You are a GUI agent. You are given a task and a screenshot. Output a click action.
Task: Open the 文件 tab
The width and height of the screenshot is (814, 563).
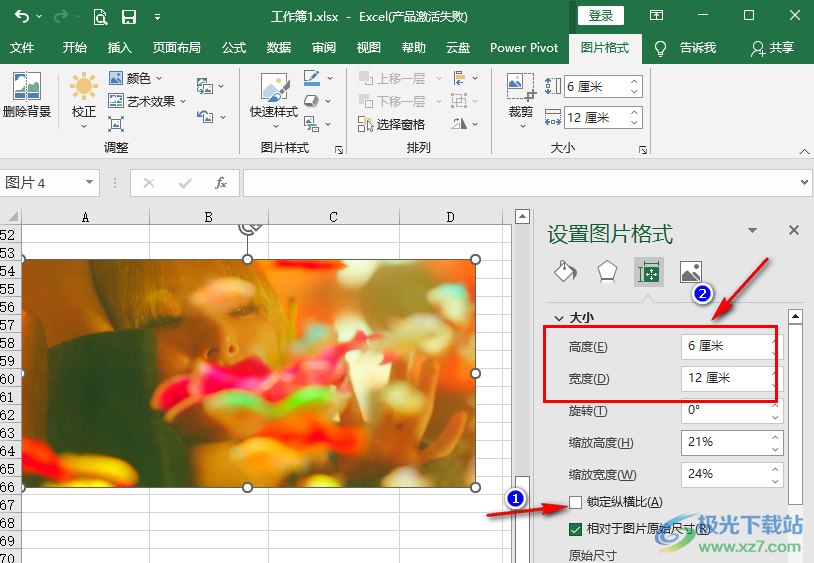tap(22, 48)
